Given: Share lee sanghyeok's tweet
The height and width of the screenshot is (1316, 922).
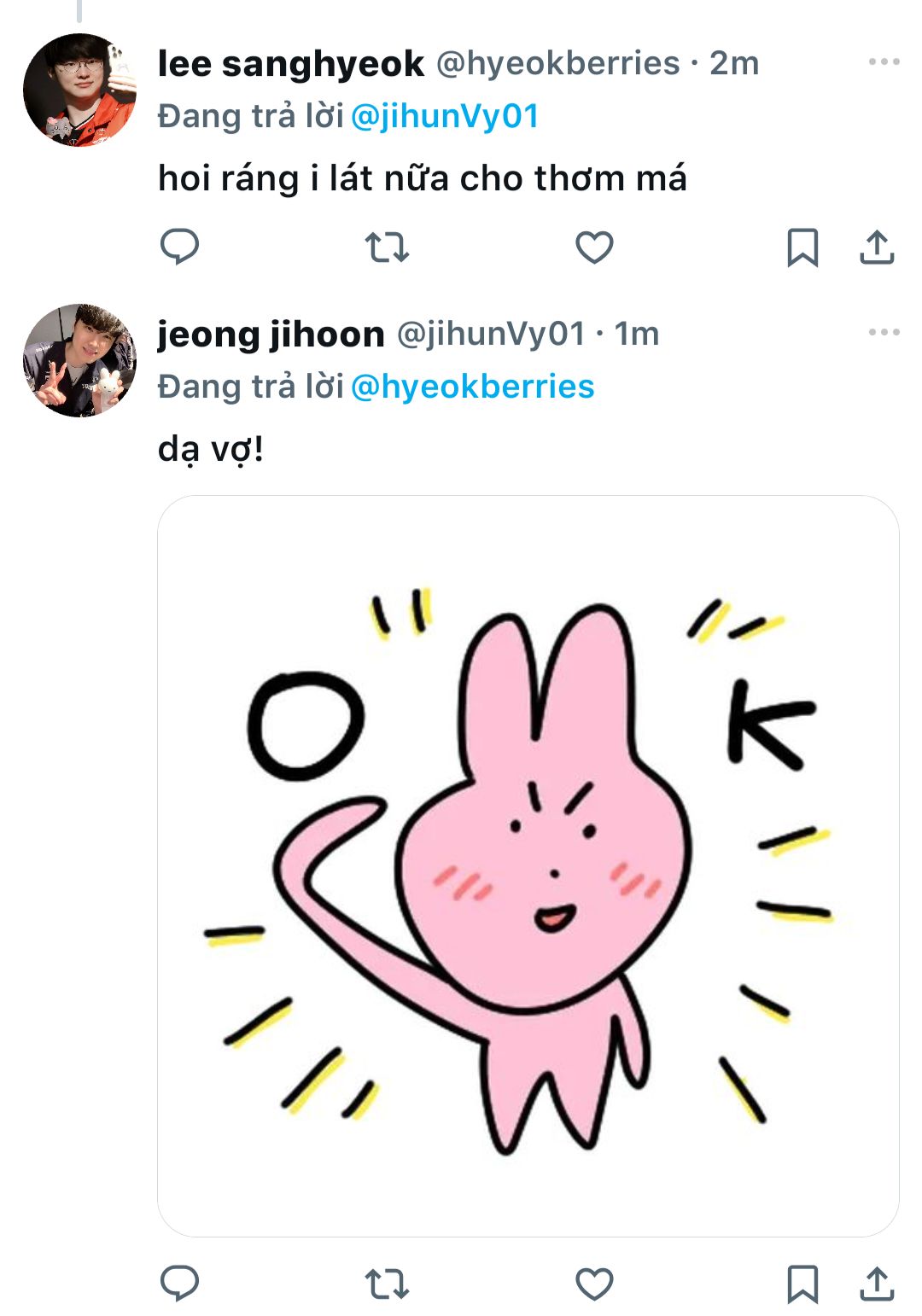Looking at the screenshot, I should pyautogui.click(x=877, y=247).
